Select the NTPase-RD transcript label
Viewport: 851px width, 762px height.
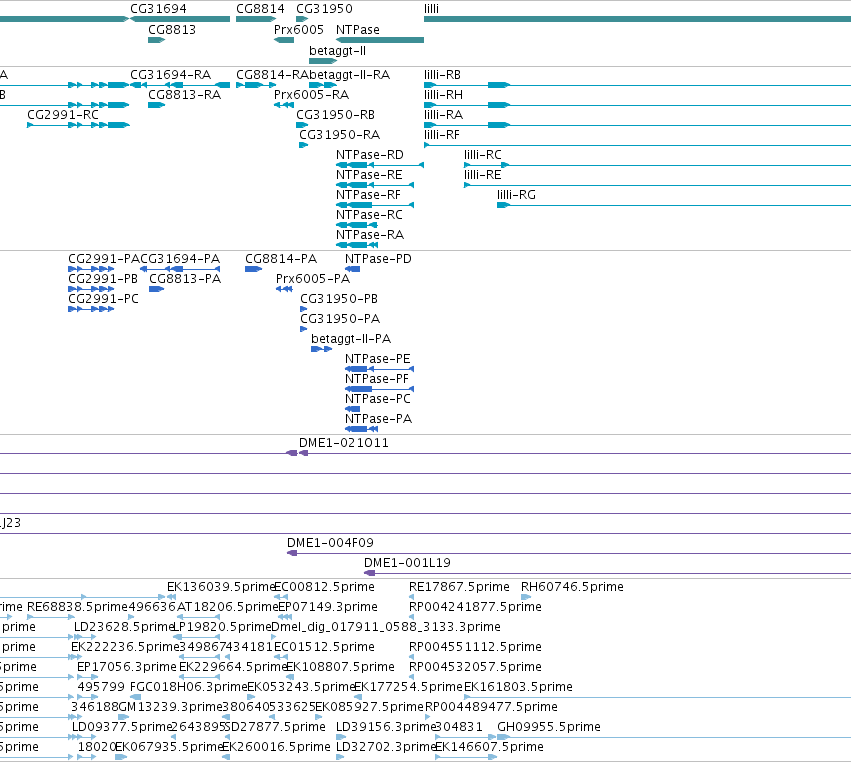pos(370,155)
